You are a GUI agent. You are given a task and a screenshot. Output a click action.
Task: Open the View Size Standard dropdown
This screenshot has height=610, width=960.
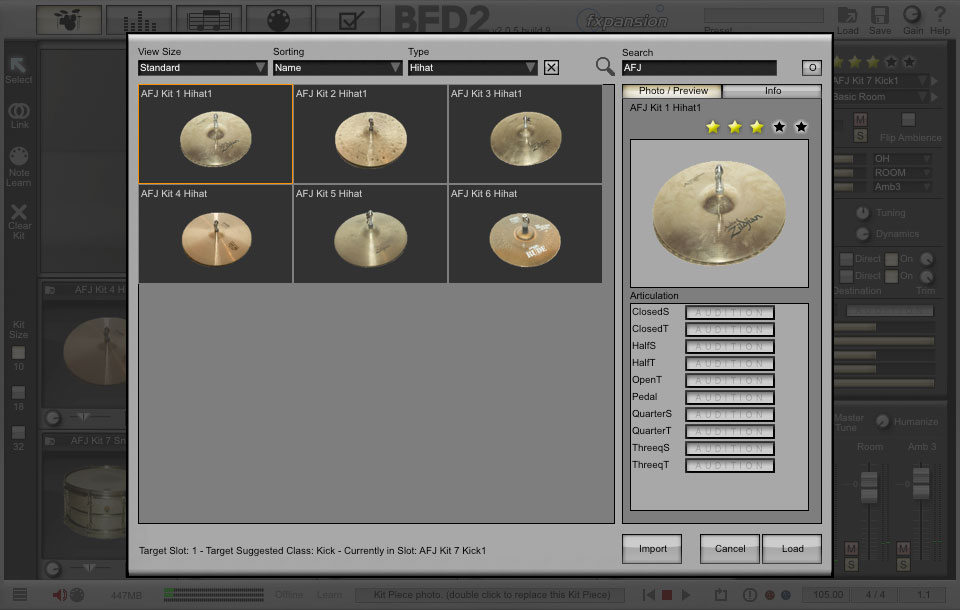click(x=203, y=67)
